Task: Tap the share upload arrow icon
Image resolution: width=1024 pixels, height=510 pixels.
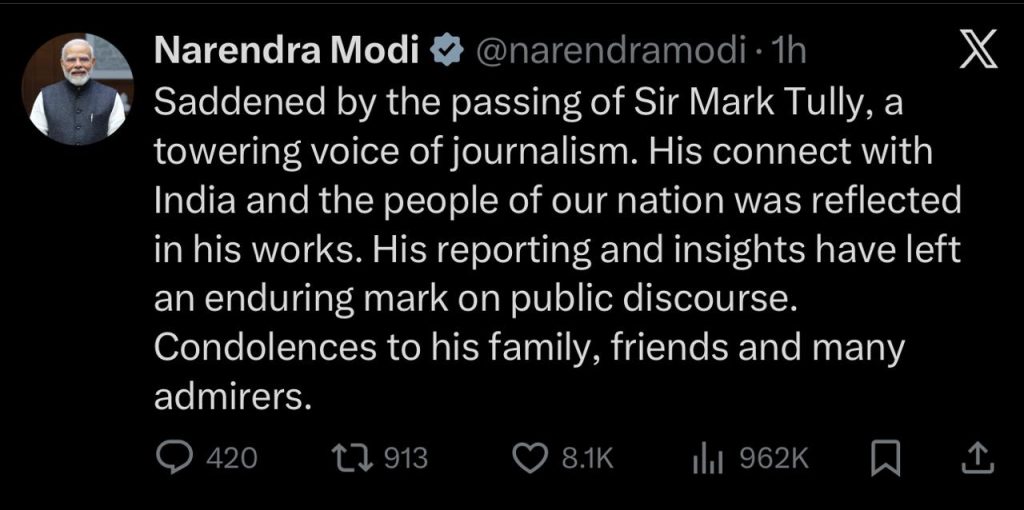Action: pyautogui.click(x=975, y=458)
